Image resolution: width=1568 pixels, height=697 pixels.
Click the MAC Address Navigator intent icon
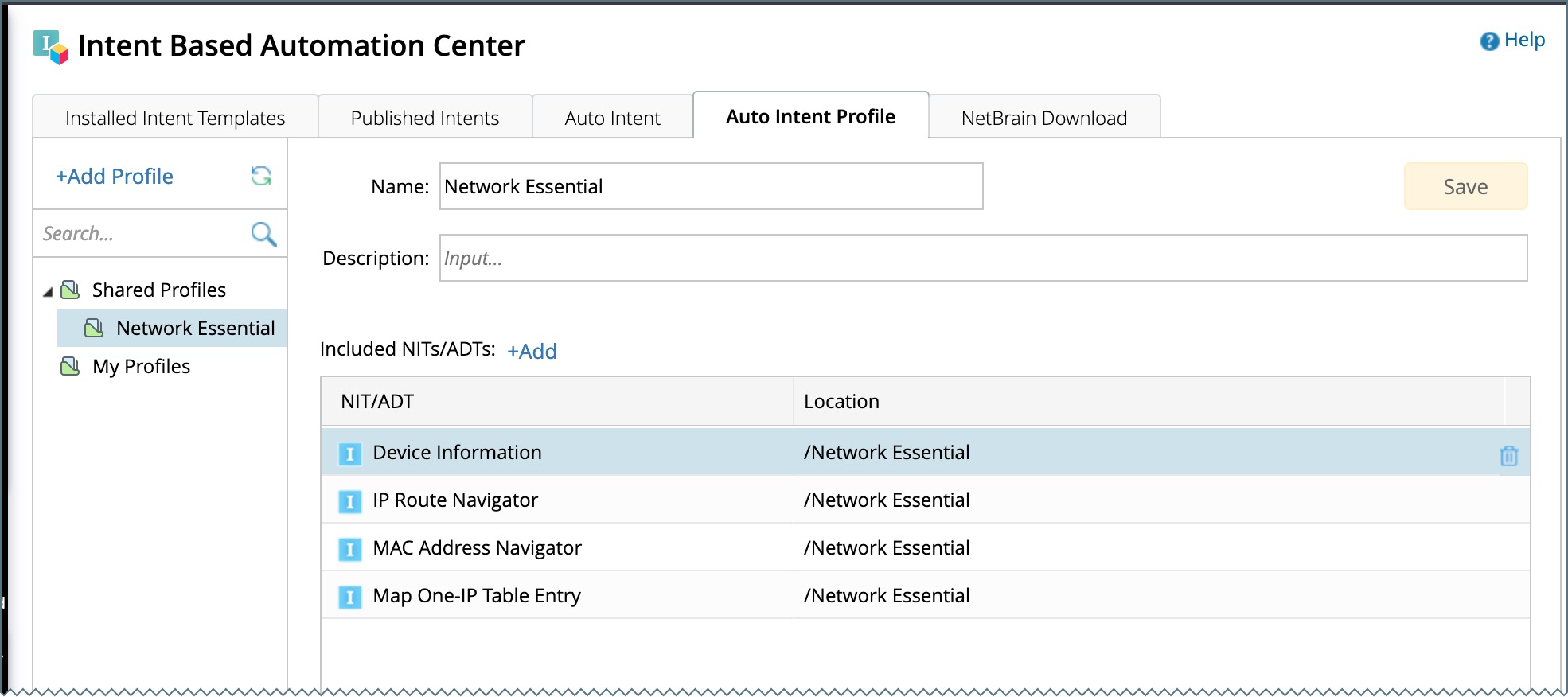click(x=349, y=549)
